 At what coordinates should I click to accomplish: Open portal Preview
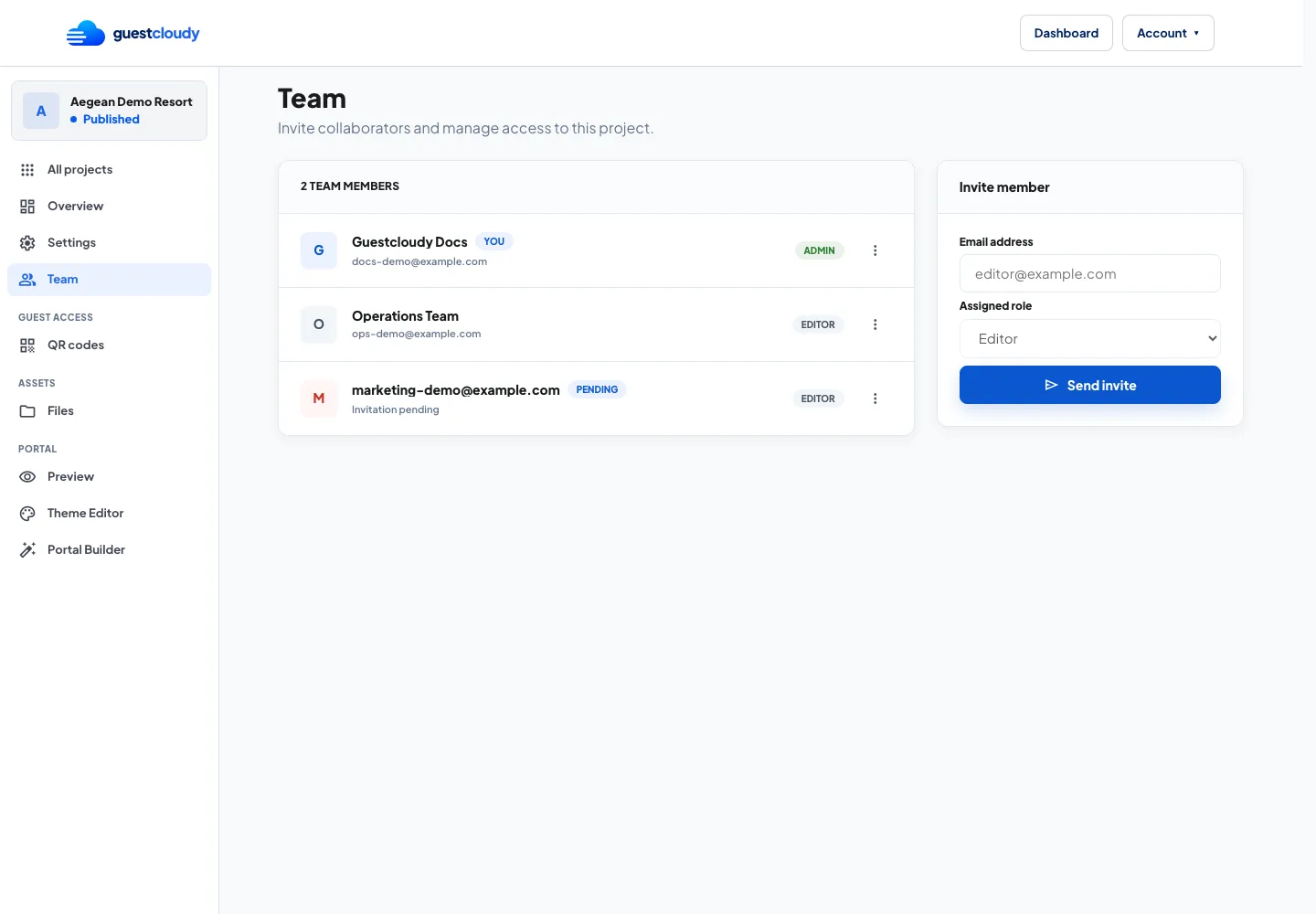(x=109, y=477)
